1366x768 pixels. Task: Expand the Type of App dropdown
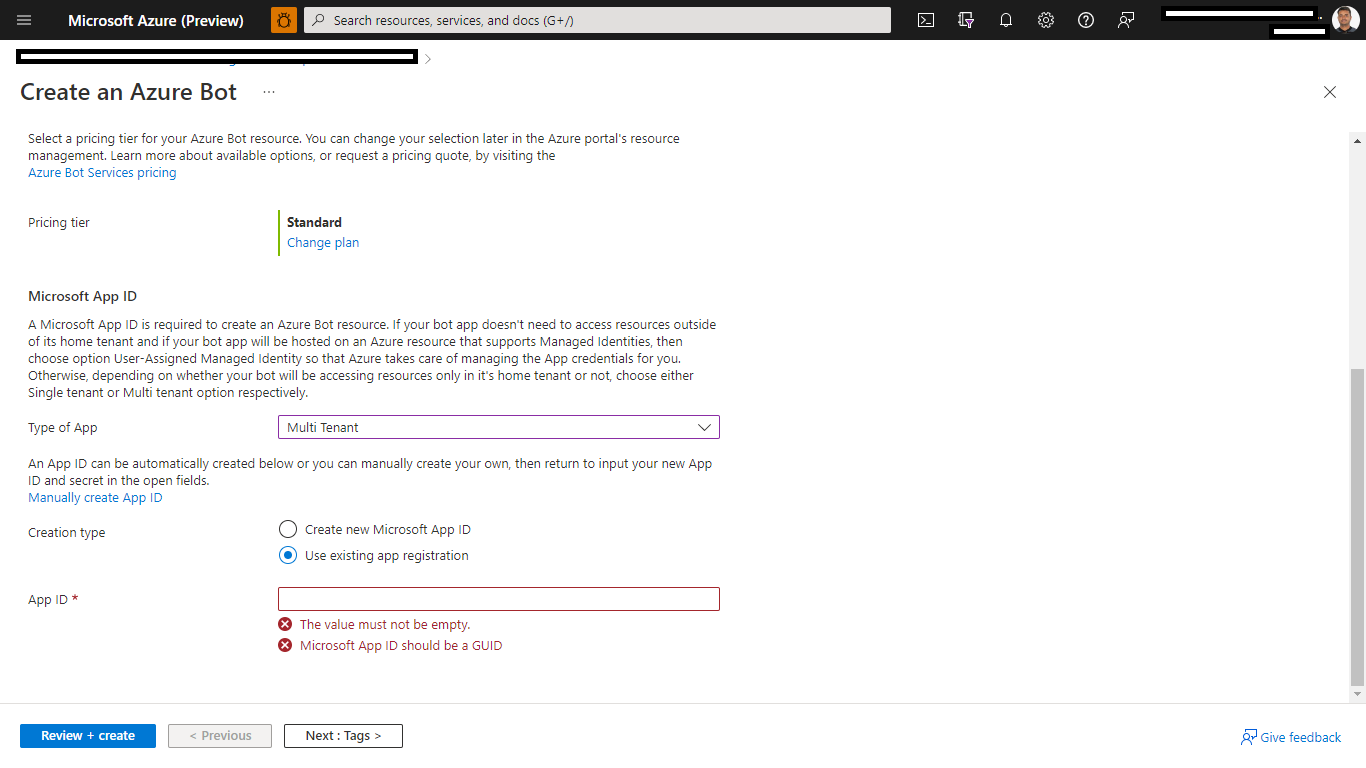coord(499,427)
